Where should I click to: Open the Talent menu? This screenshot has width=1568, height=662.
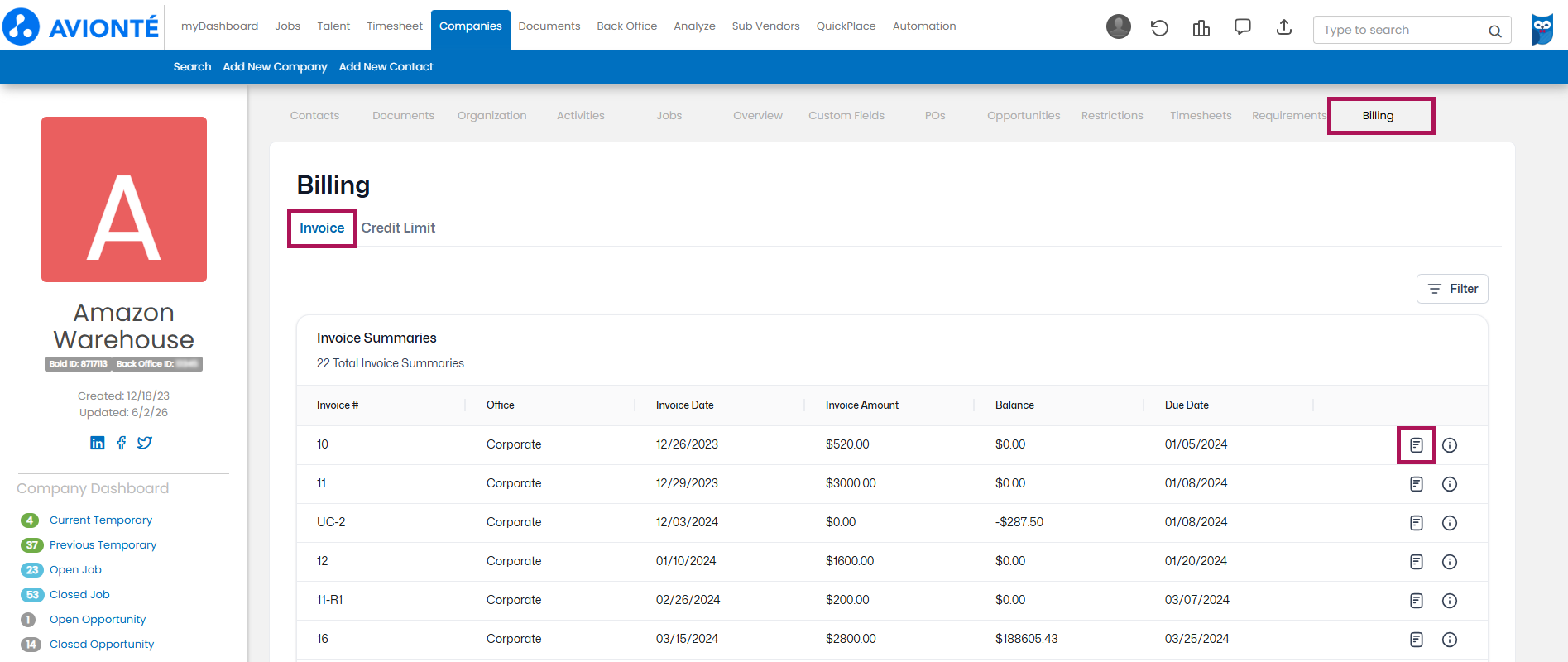(x=333, y=26)
